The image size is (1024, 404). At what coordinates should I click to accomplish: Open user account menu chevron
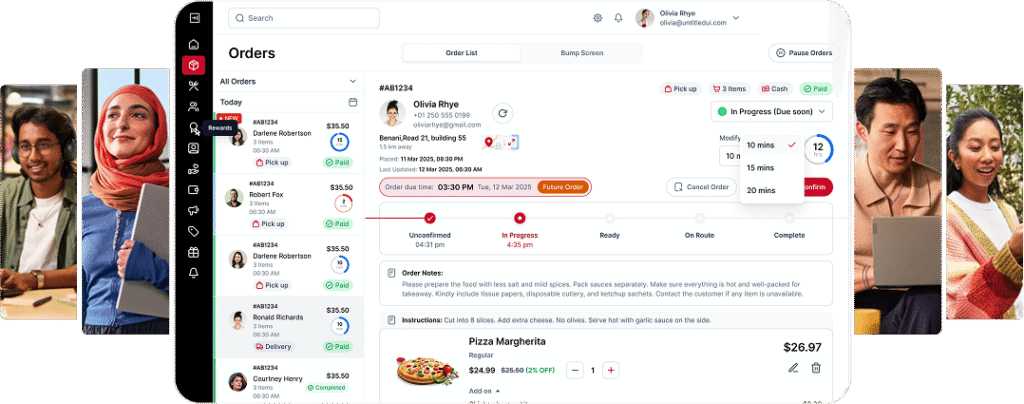point(736,18)
